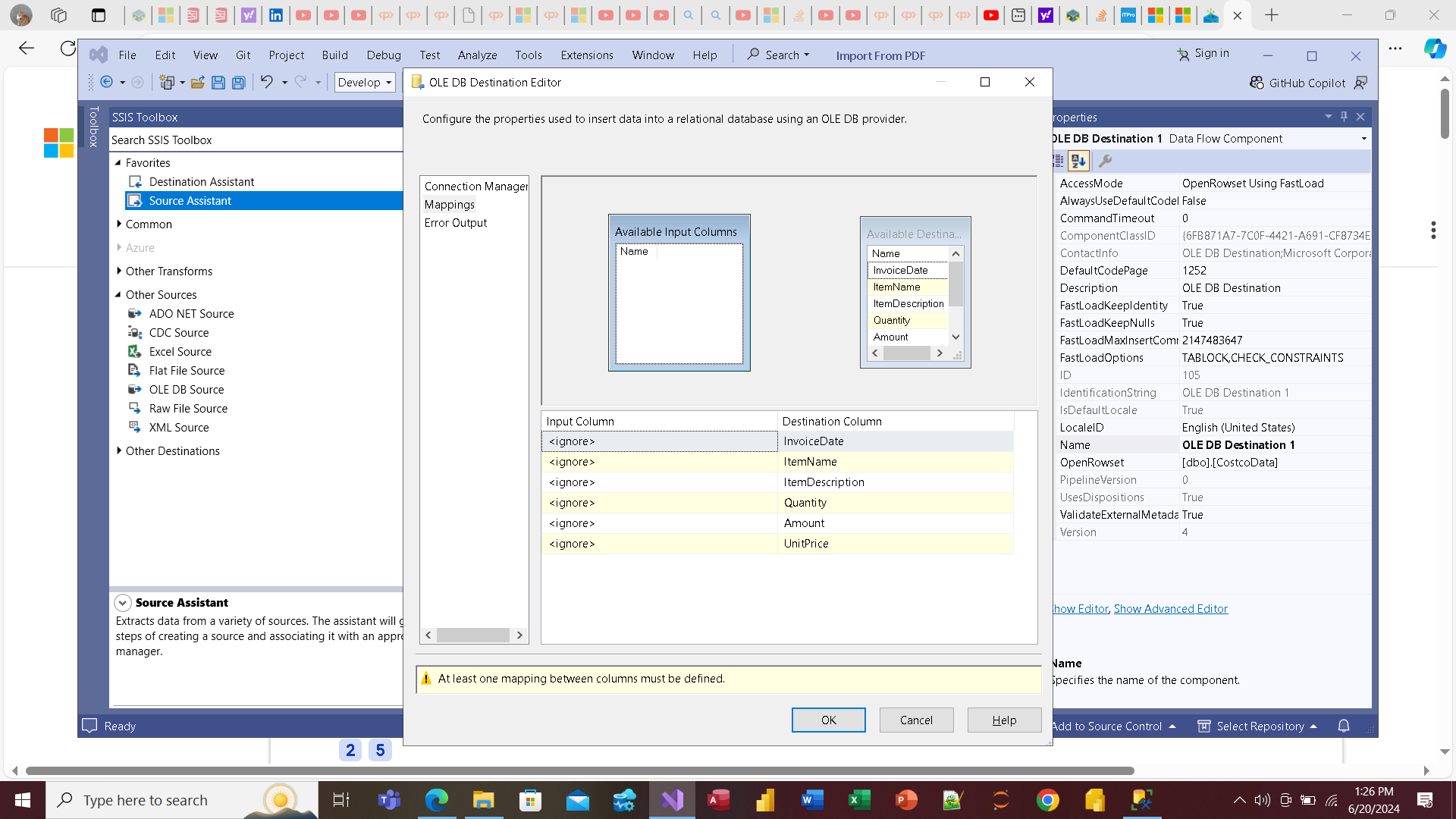Pin the Properties panel with pushpin
The image size is (1456, 819).
coord(1344,117)
